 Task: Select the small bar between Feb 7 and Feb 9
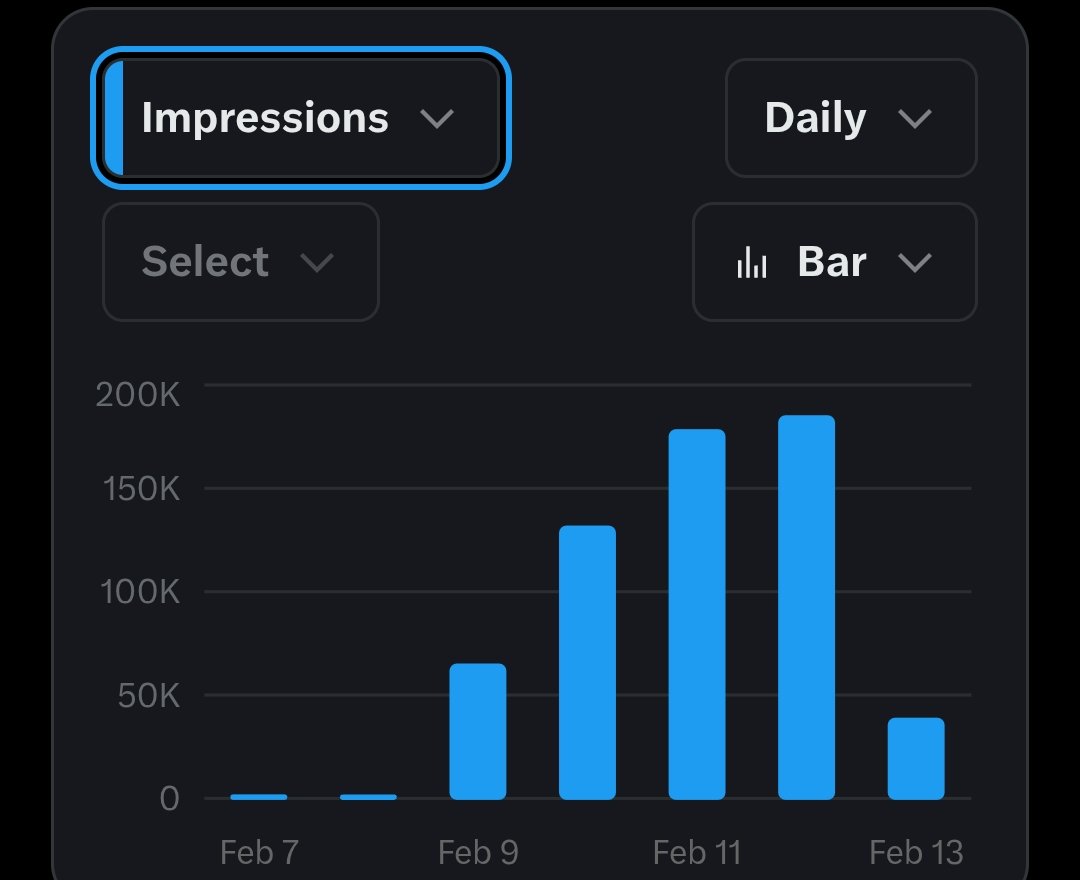[x=368, y=797]
